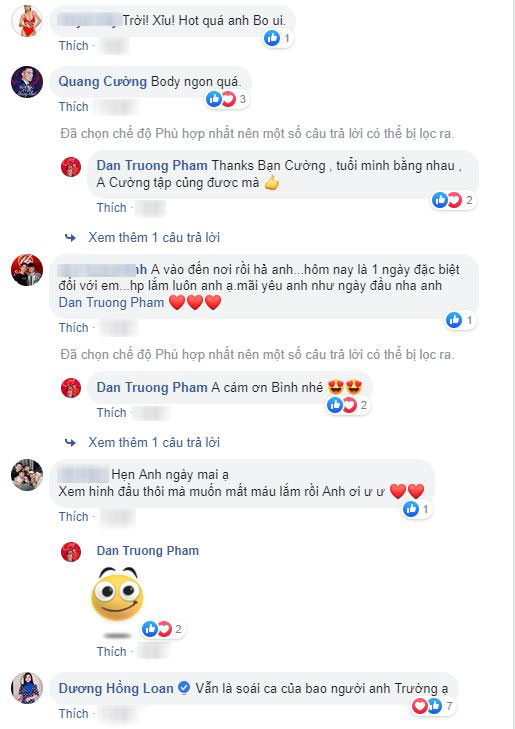Toggle Thích under the smiley sticker reply
This screenshot has width=515, height=729.
click(x=112, y=651)
